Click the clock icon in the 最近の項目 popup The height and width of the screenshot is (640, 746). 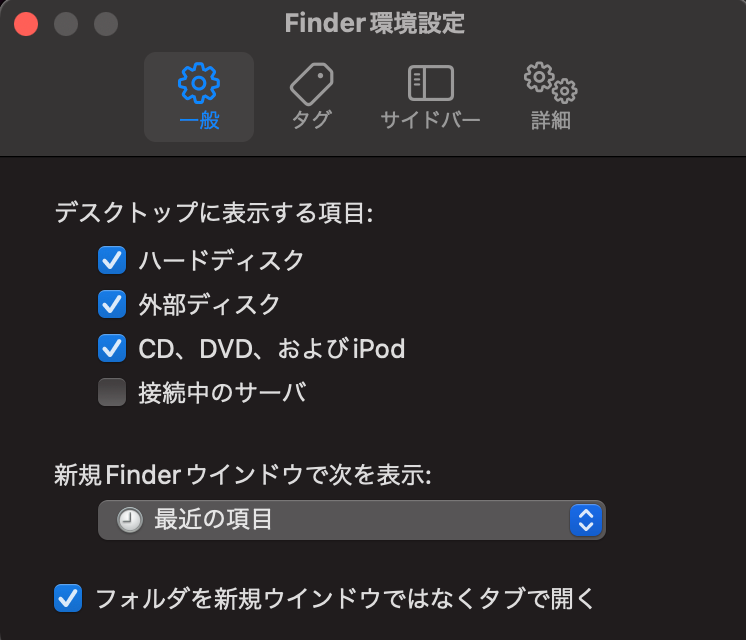129,520
